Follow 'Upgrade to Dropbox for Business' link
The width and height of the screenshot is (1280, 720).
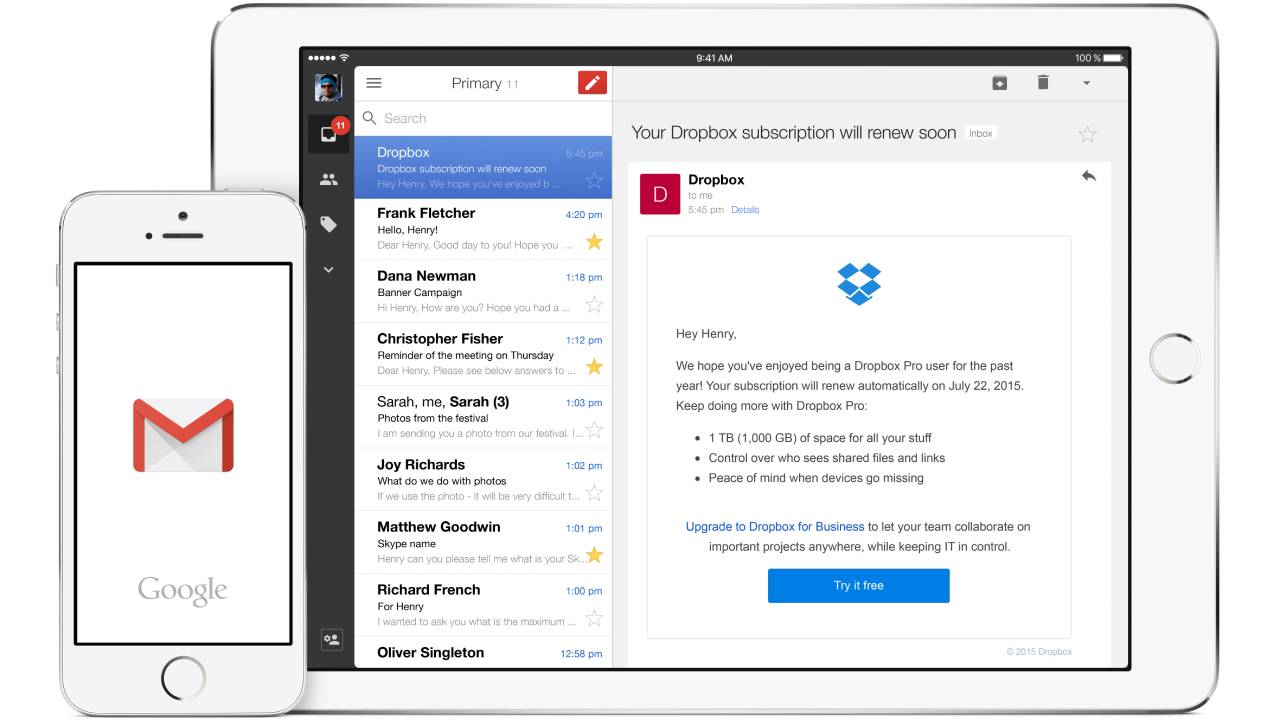click(775, 526)
